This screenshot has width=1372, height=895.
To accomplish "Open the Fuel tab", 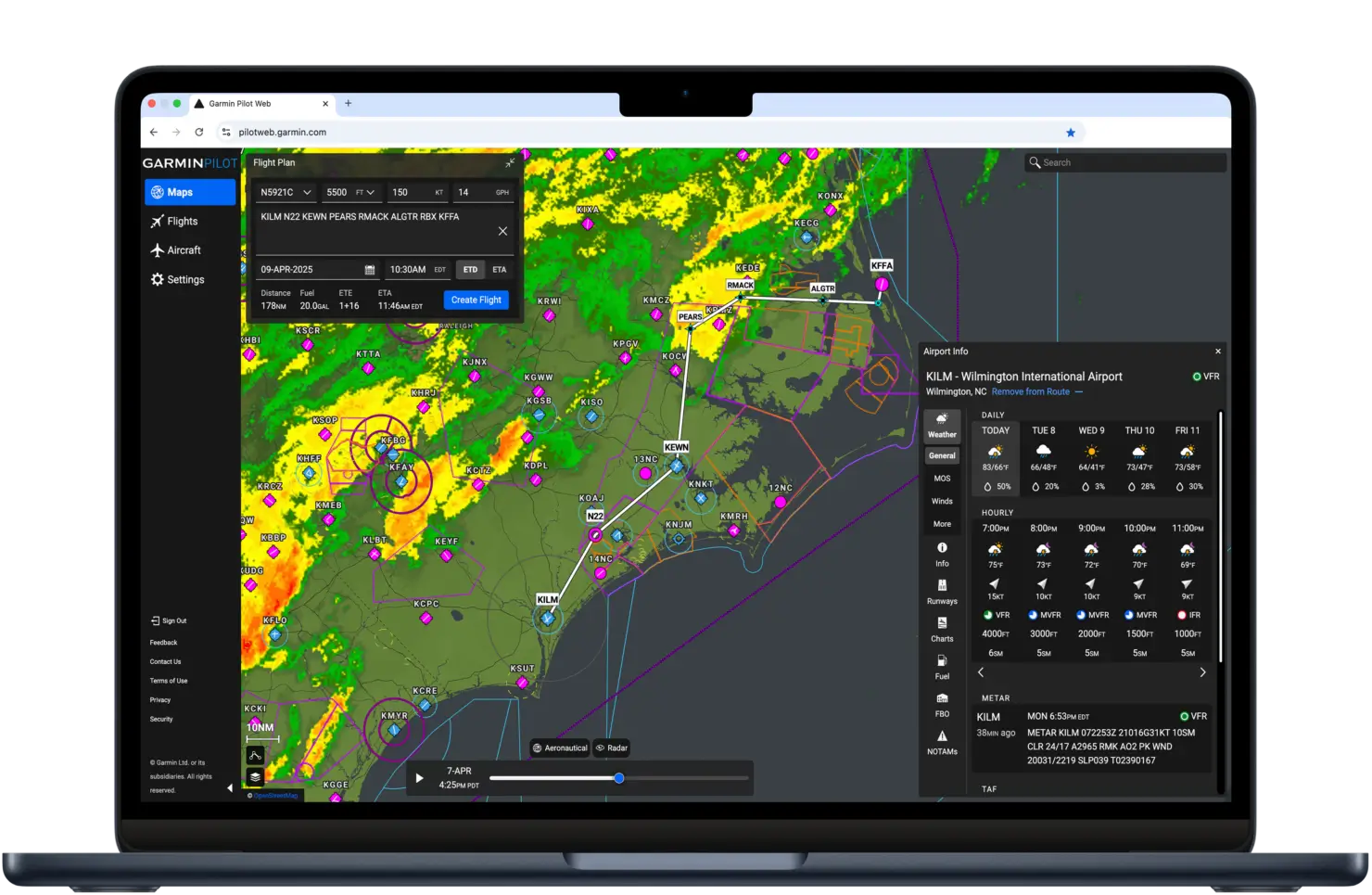I will pos(942,668).
